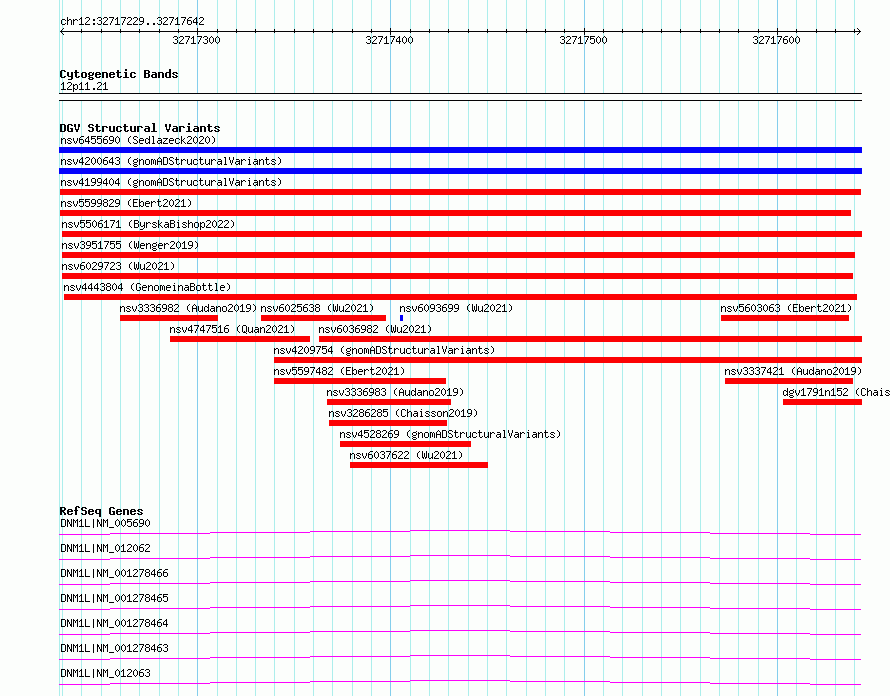Select nsv6025638 (Wu2021) variant label
This screenshot has height=696, width=890.
pos(317,308)
